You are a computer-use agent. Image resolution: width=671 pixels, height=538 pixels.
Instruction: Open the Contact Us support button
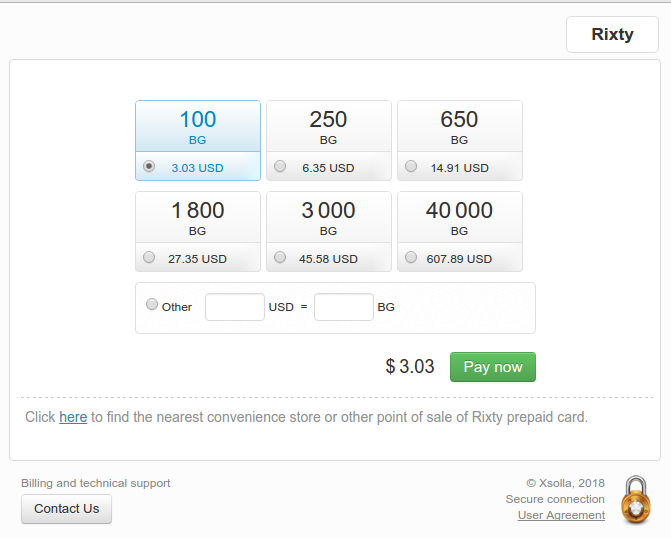(x=66, y=508)
